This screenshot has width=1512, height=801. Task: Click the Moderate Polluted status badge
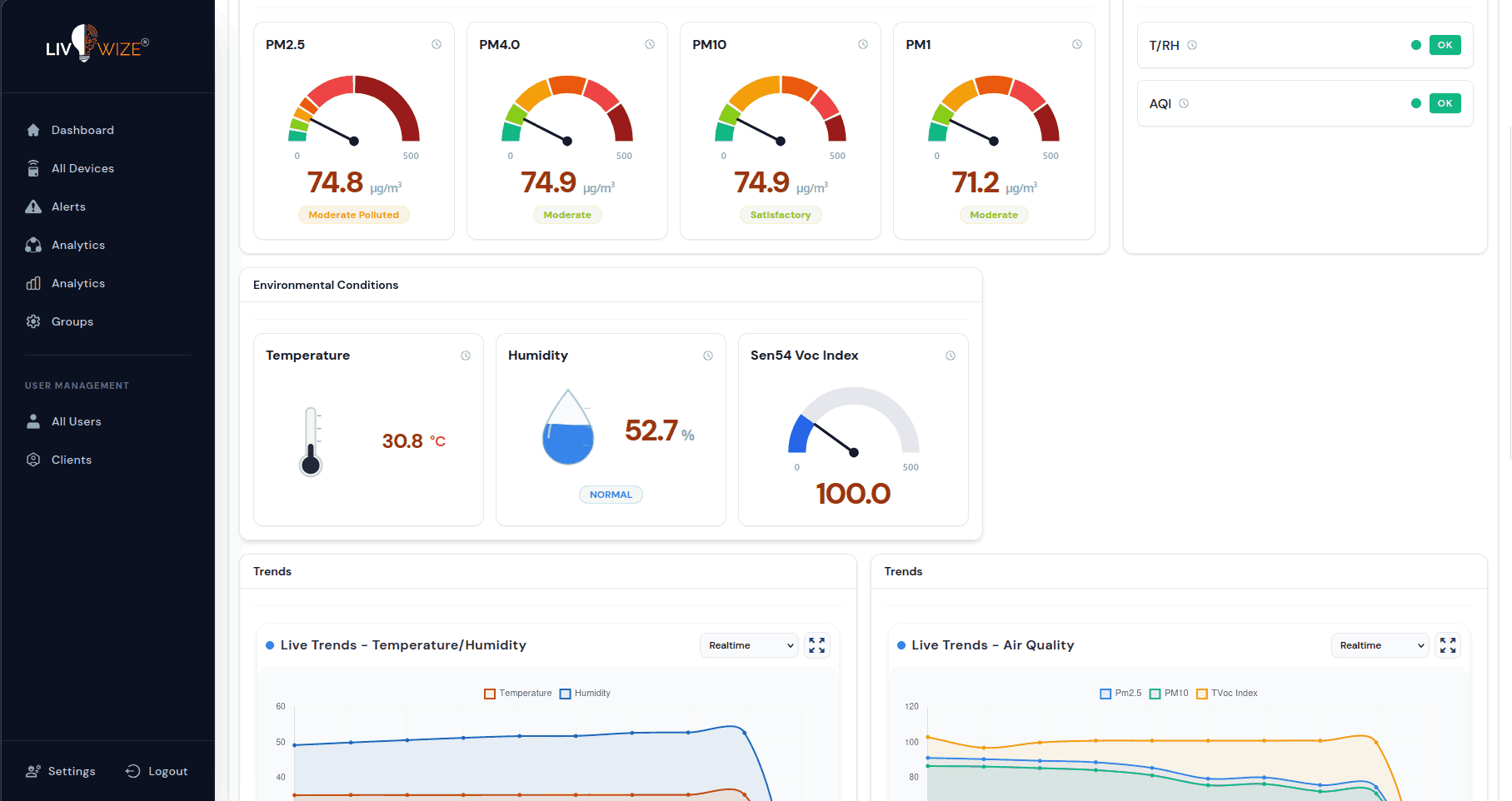pyautogui.click(x=354, y=215)
